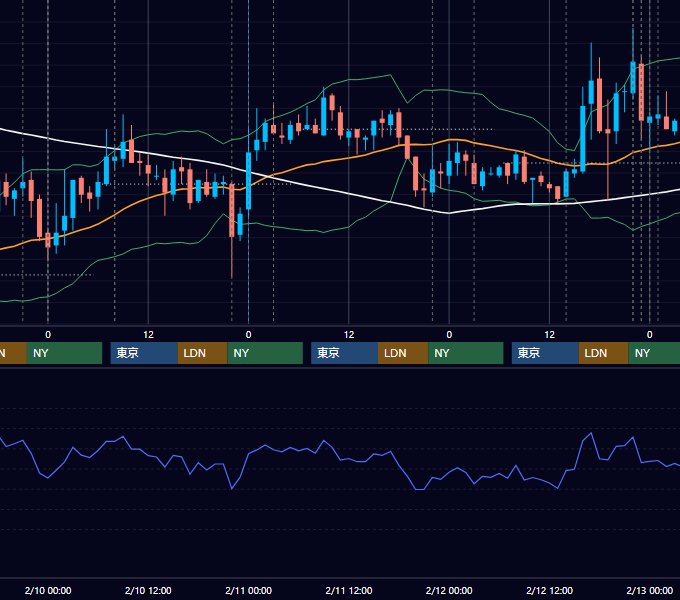Click the hour label 12 above 2/10 12:00
This screenshot has width=680, height=600.
tap(148, 335)
